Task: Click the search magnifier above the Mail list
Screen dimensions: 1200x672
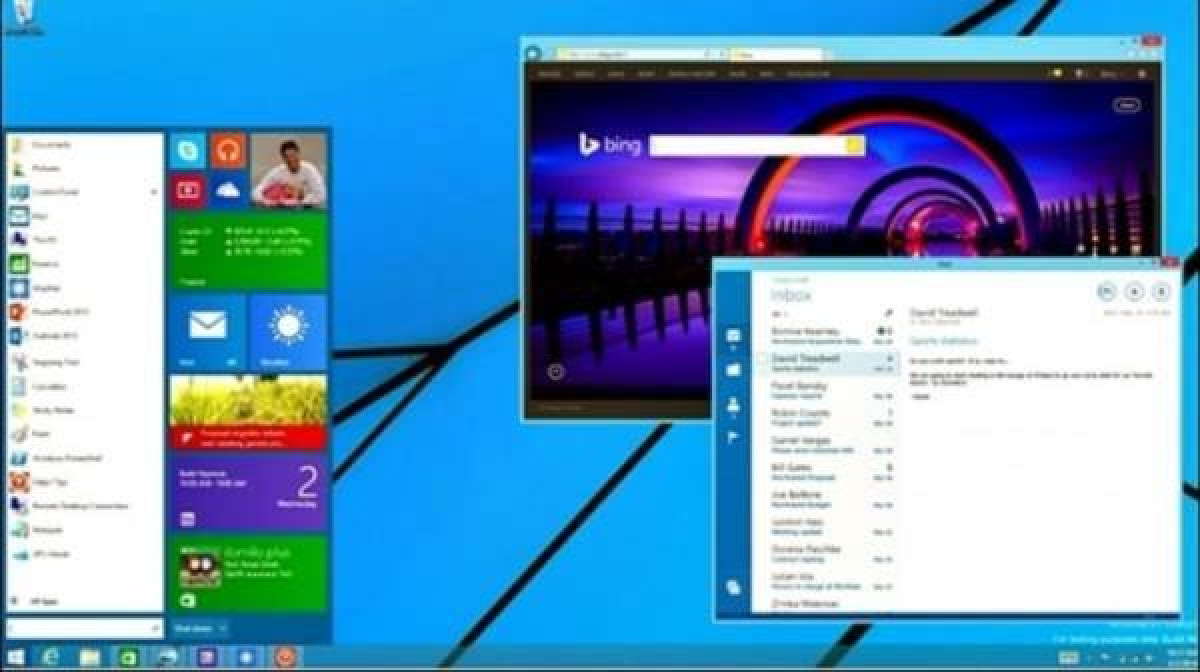Action: [x=889, y=313]
